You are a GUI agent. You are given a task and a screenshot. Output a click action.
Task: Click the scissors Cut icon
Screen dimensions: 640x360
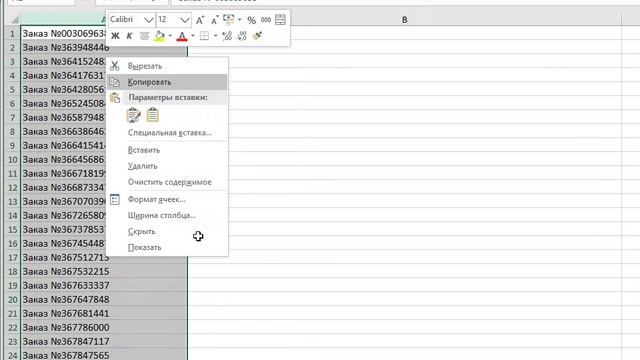[115, 66]
